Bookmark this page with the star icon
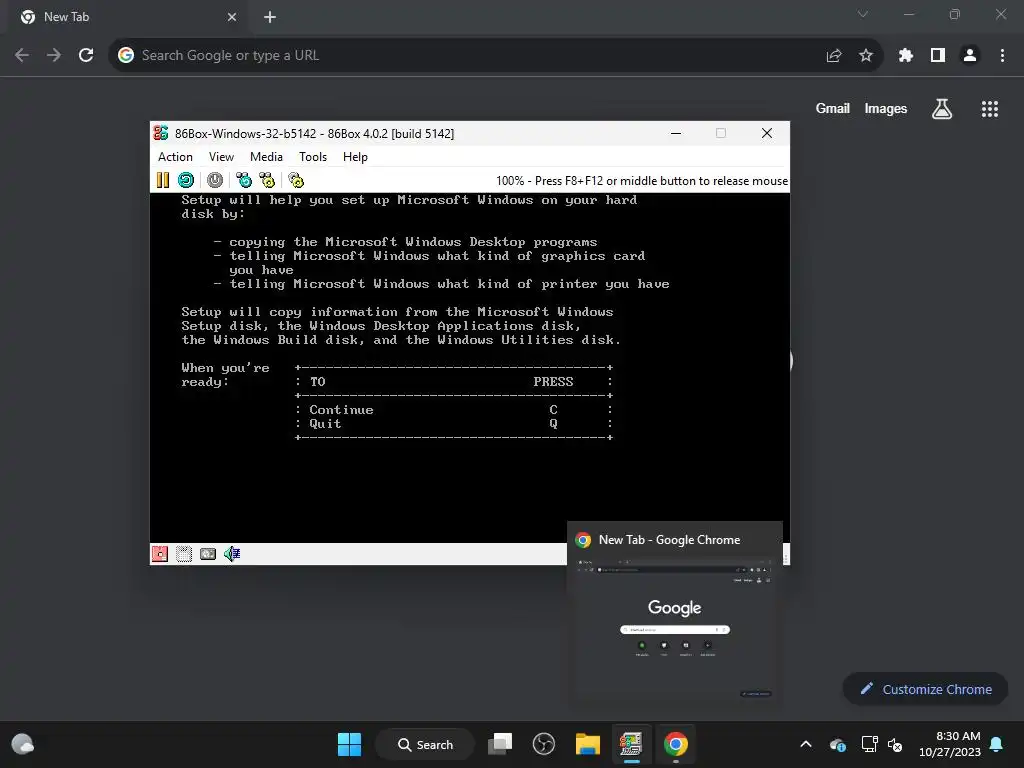The image size is (1024, 768). point(866,56)
